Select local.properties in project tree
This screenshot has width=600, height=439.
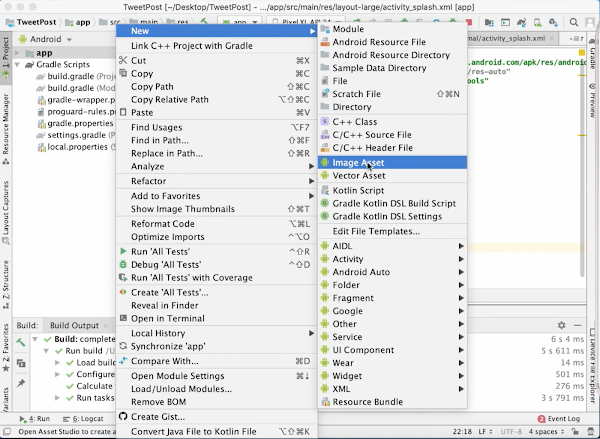click(76, 147)
